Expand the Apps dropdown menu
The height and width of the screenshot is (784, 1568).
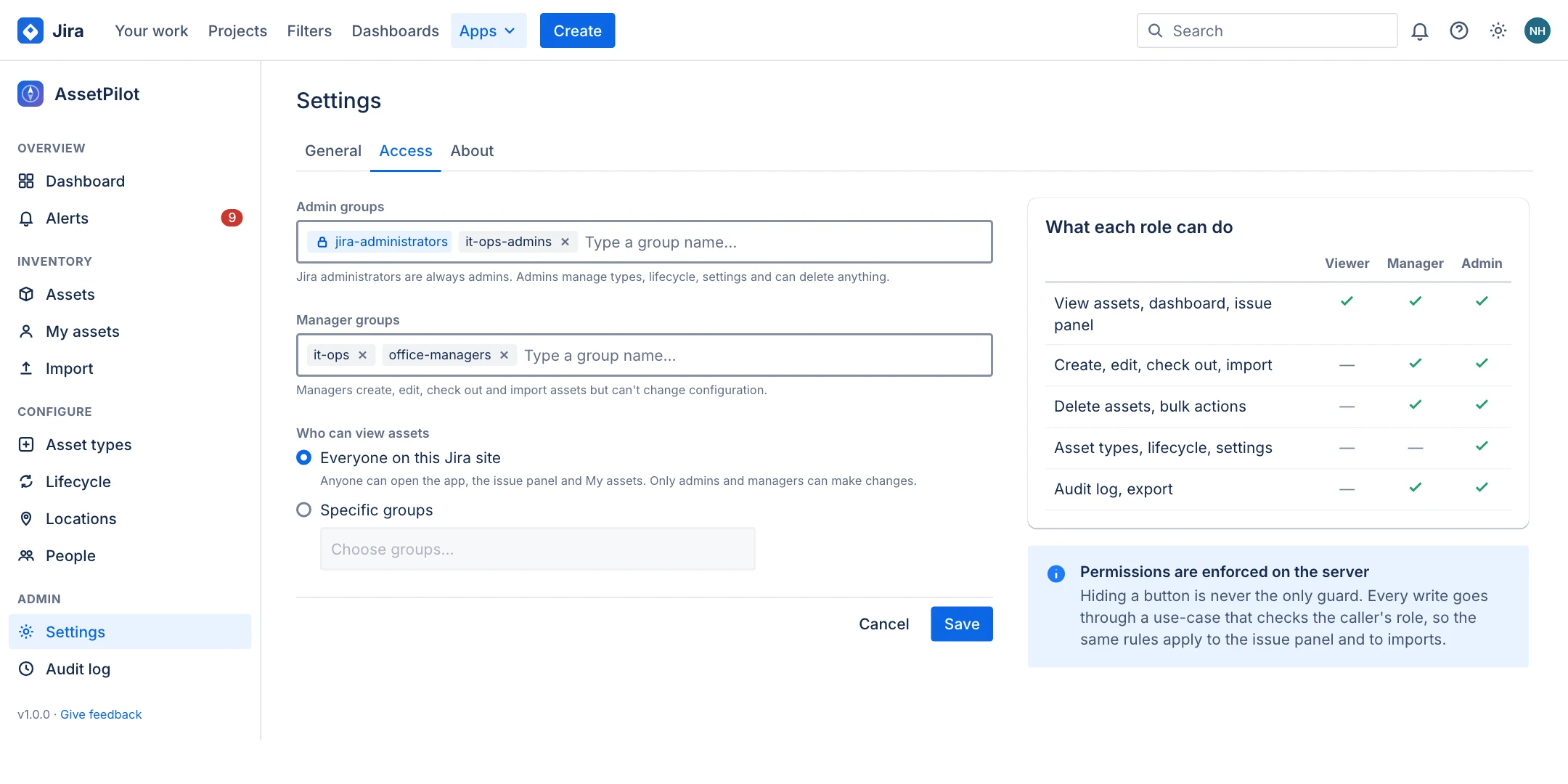coord(489,30)
